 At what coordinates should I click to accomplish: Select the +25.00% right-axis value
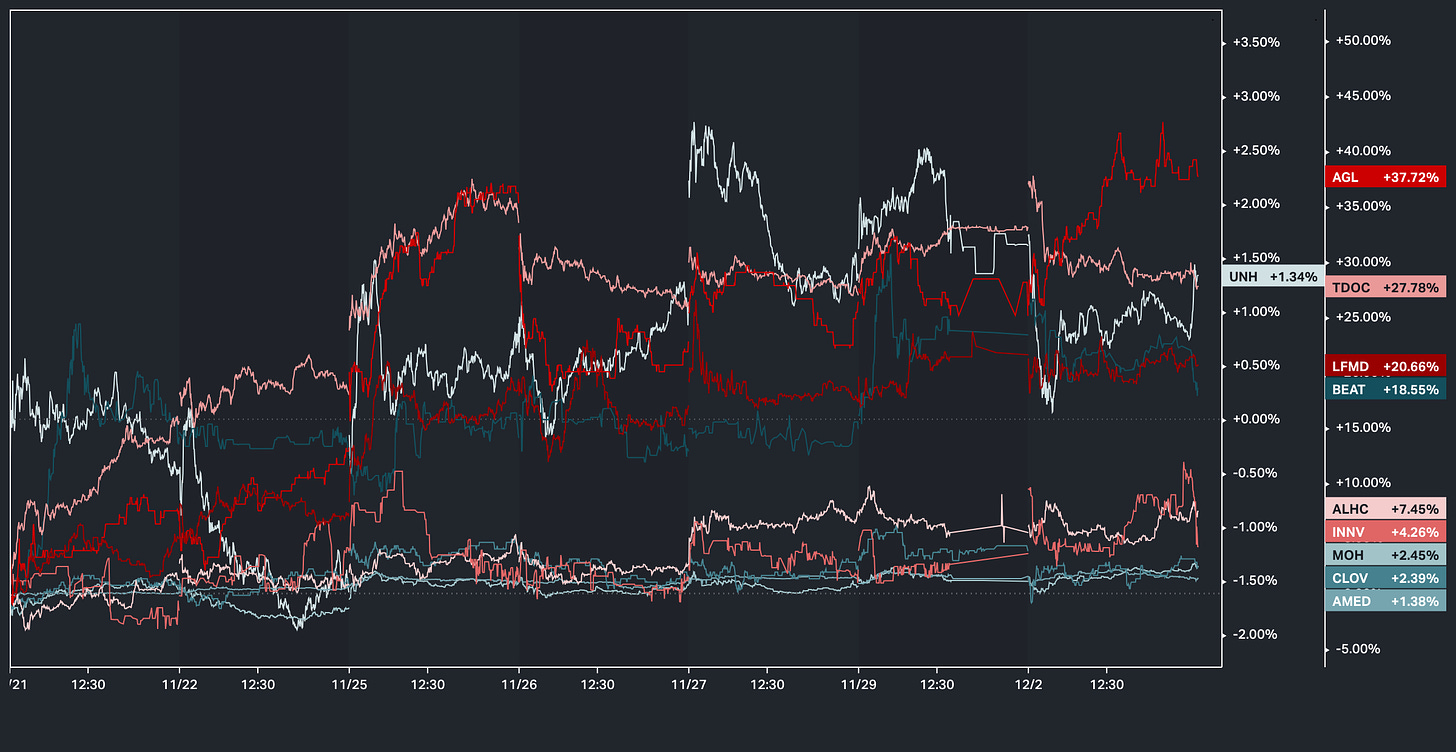(x=1363, y=317)
